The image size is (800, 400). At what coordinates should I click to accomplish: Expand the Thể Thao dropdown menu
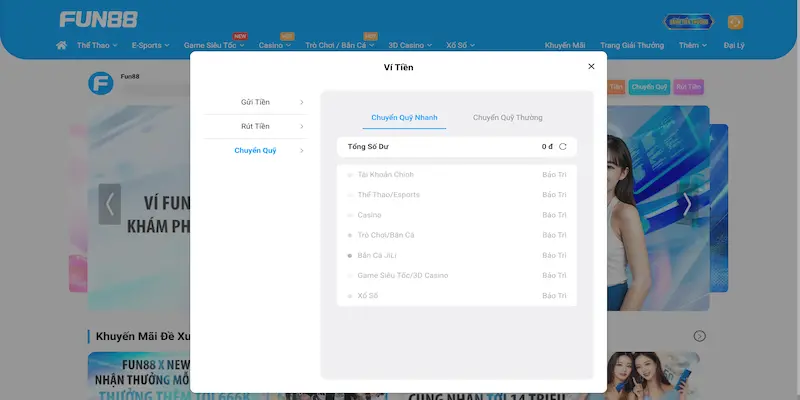(96, 45)
